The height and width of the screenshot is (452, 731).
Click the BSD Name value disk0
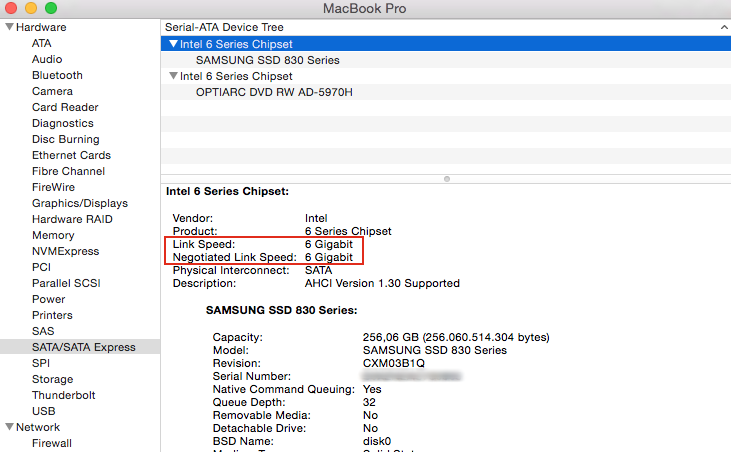pyautogui.click(x=377, y=441)
